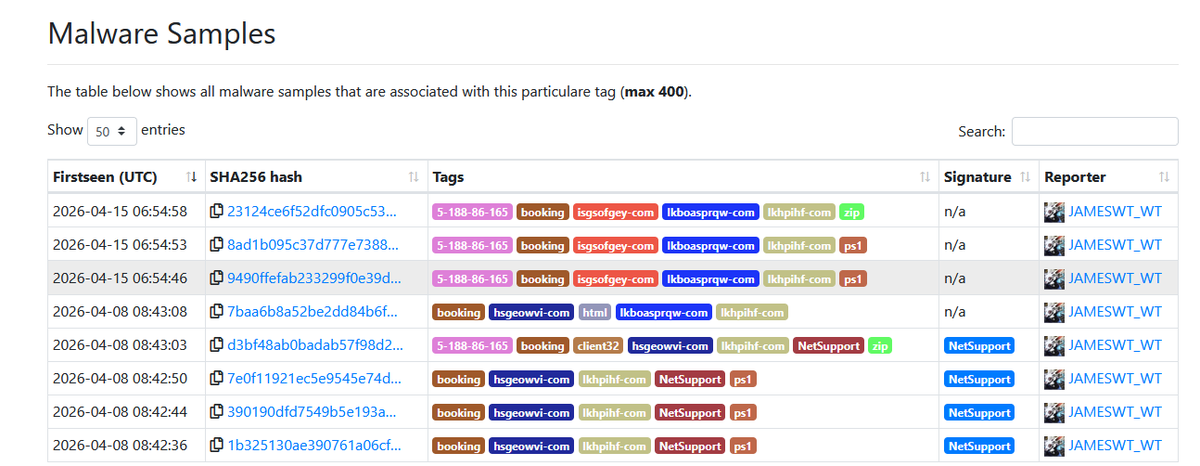Image resolution: width=1200 pixels, height=466 pixels.
Task: Click reporter avatar in 06:54:53 row
Action: 1054,245
